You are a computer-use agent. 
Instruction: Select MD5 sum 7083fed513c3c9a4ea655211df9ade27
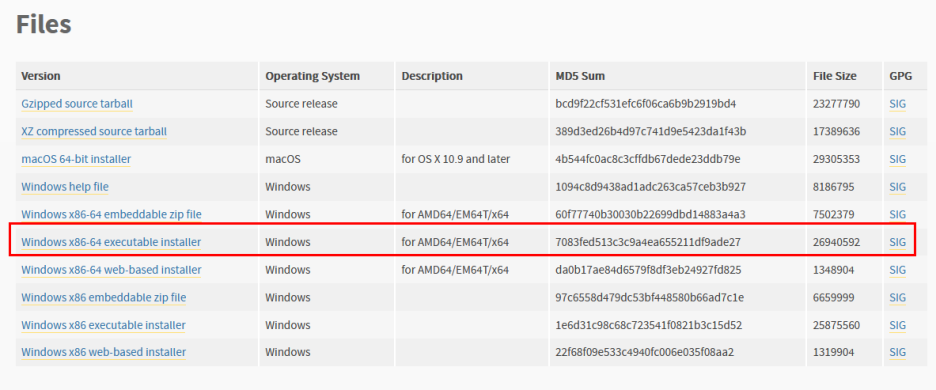(x=648, y=242)
